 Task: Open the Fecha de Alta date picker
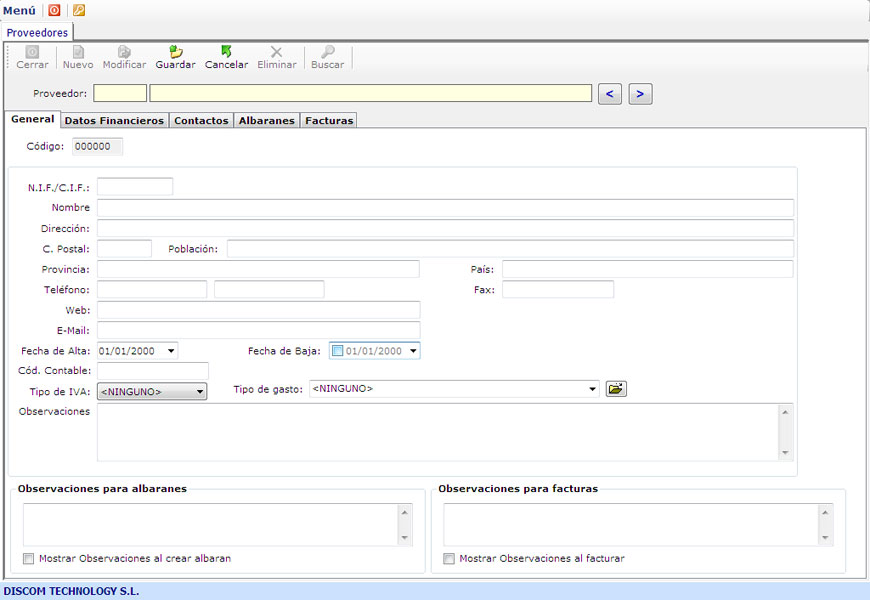pyautogui.click(x=172, y=351)
